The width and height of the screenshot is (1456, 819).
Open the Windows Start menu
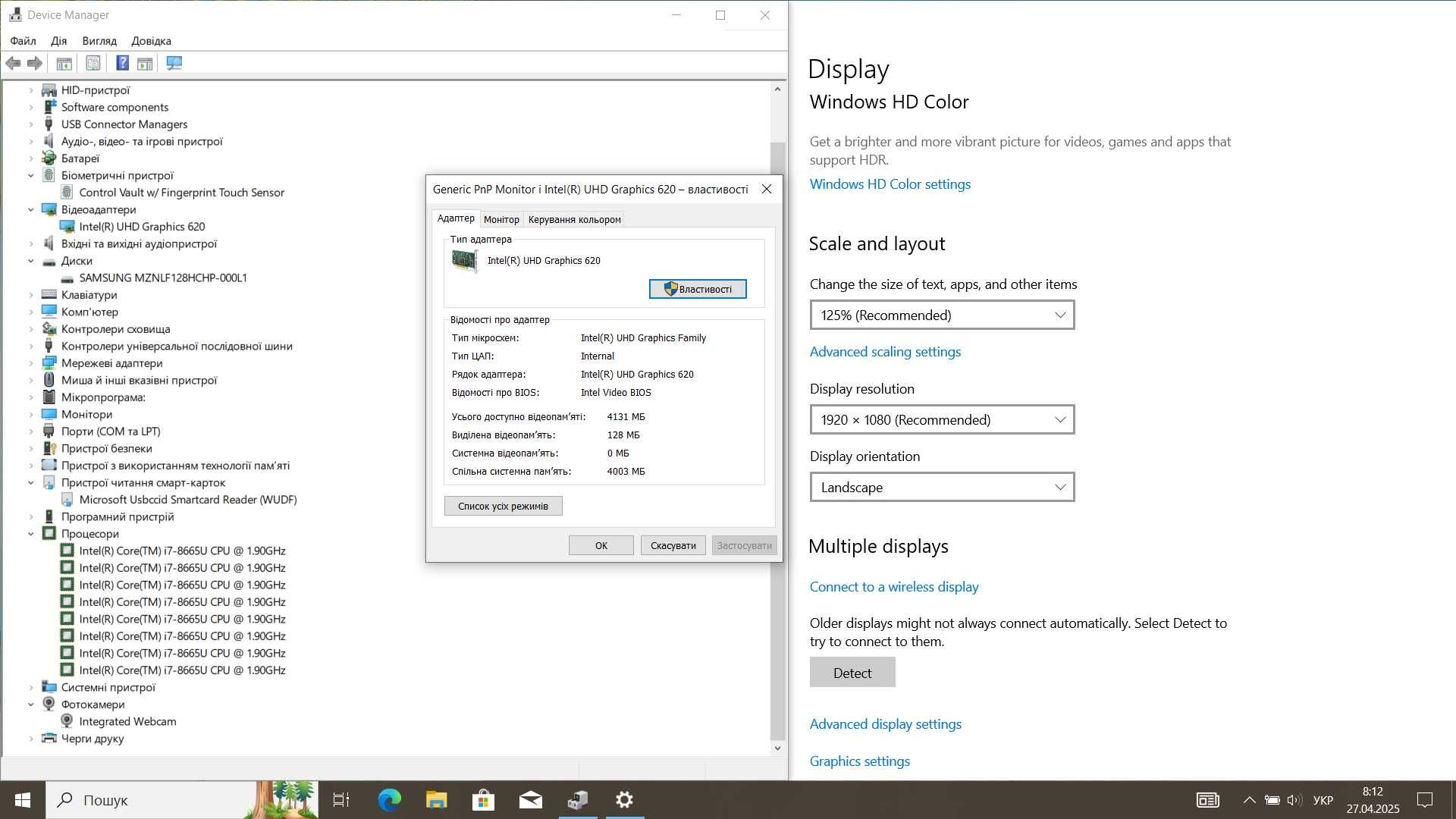point(23,800)
